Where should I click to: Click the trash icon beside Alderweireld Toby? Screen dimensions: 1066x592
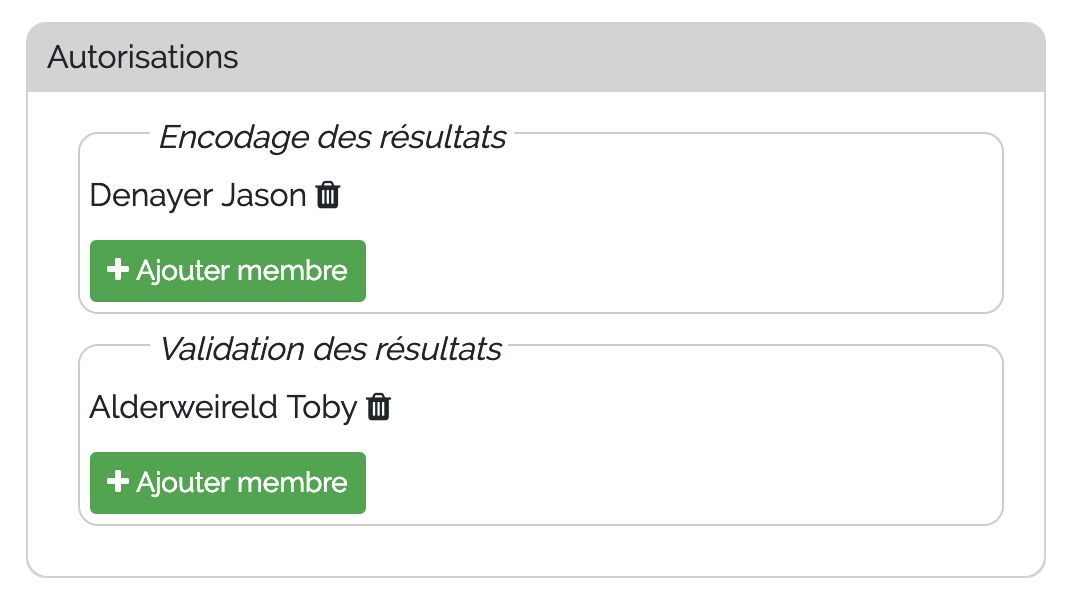point(378,407)
